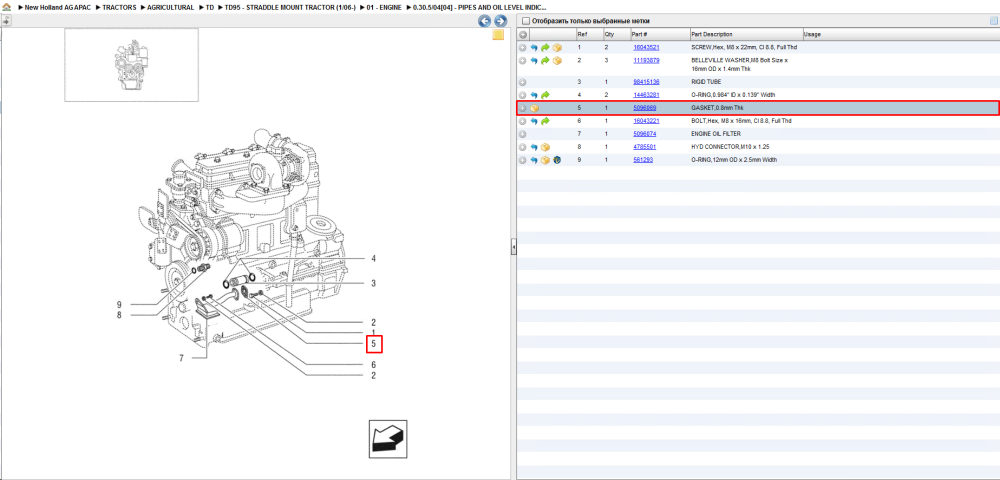This screenshot has height=480, width=1000.
Task: Click box icon in BELLEVILLE WASHER row
Action: 557,61
